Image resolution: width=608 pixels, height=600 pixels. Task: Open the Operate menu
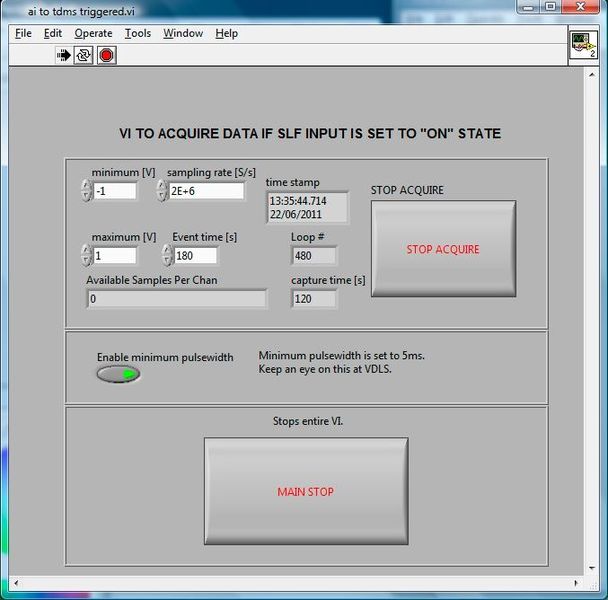click(x=93, y=34)
